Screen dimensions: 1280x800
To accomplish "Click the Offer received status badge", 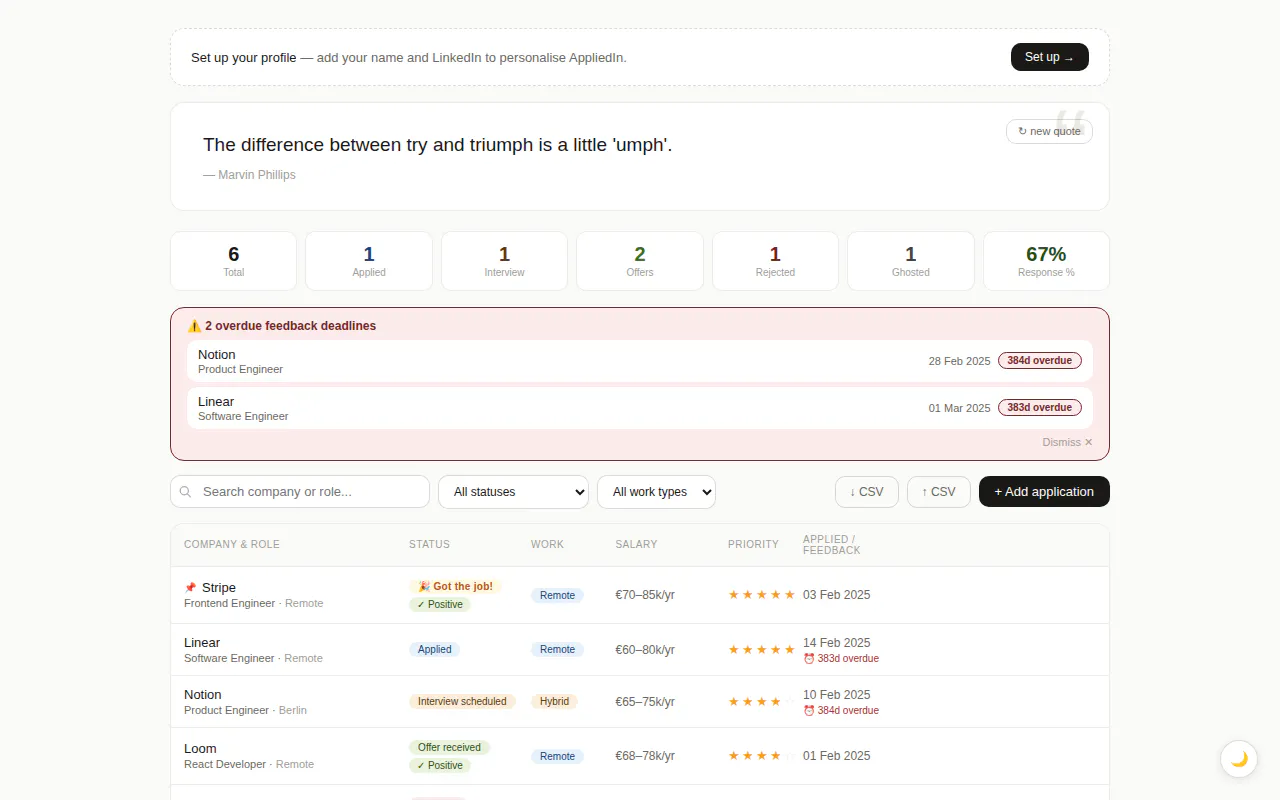I will [x=449, y=748].
